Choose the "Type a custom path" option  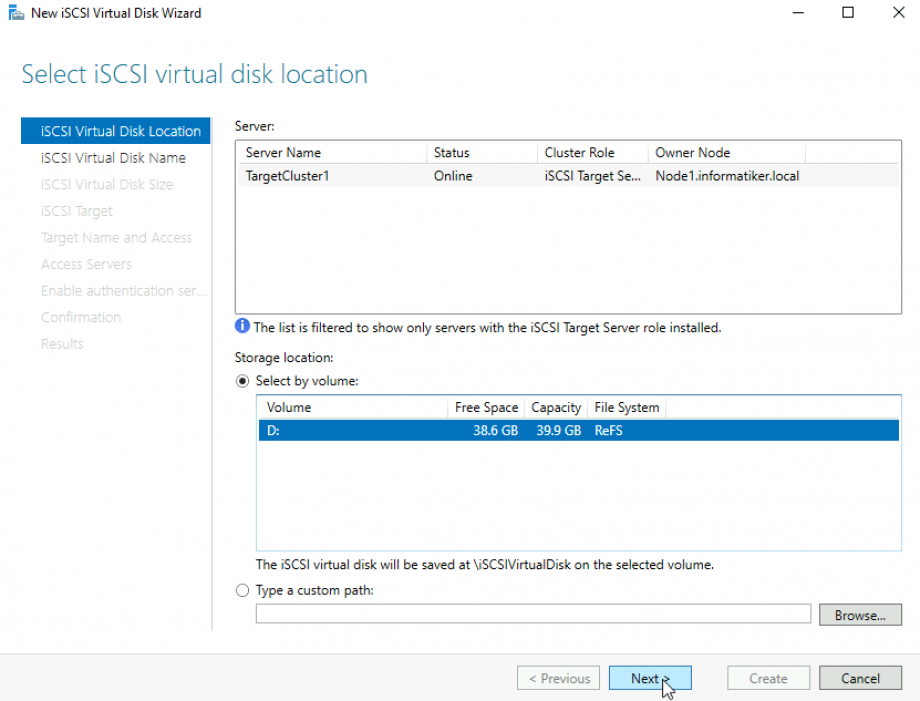pyautogui.click(x=242, y=590)
